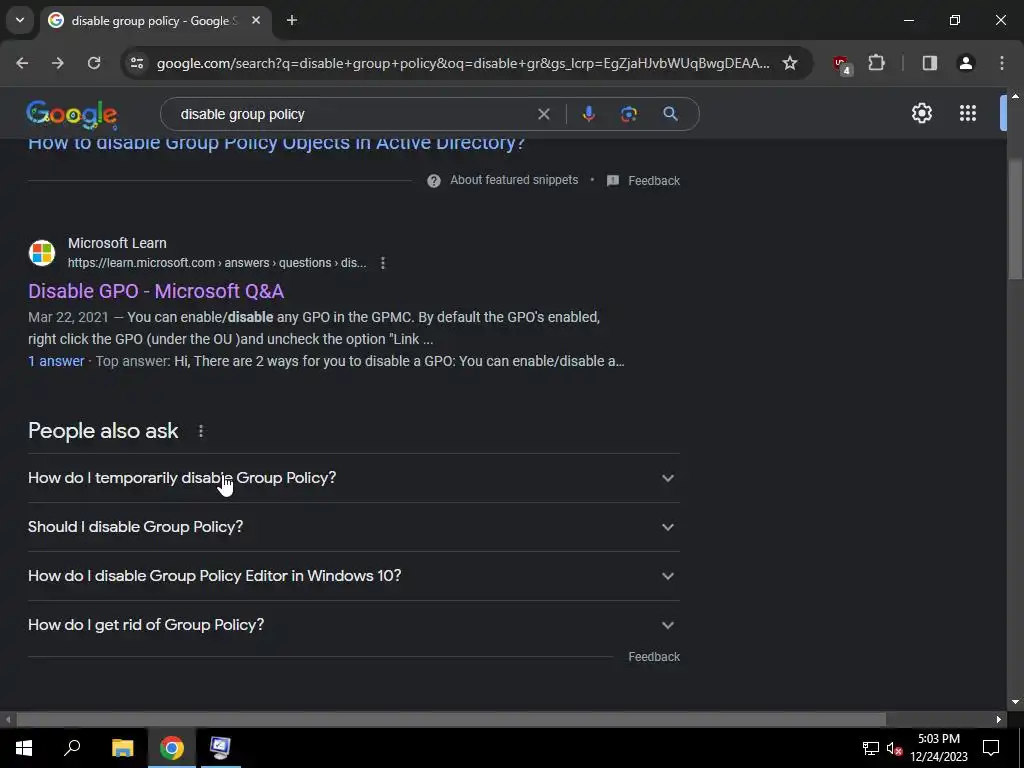The height and width of the screenshot is (768, 1024).
Task: Open the learn.microsoft.com breadcrumb URL
Action: click(x=217, y=263)
